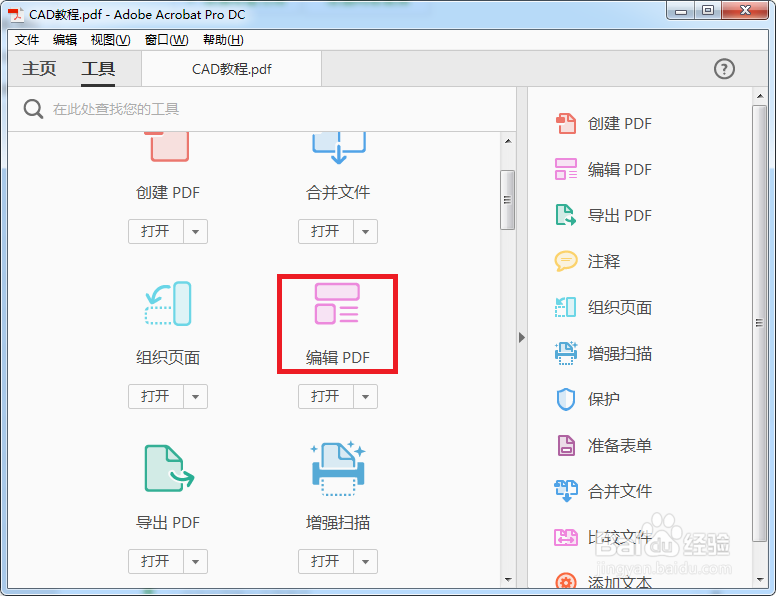This screenshot has width=776, height=596.
Task: Open dropdown arrow beside 组织页面 打开 button
Action: [x=195, y=397]
